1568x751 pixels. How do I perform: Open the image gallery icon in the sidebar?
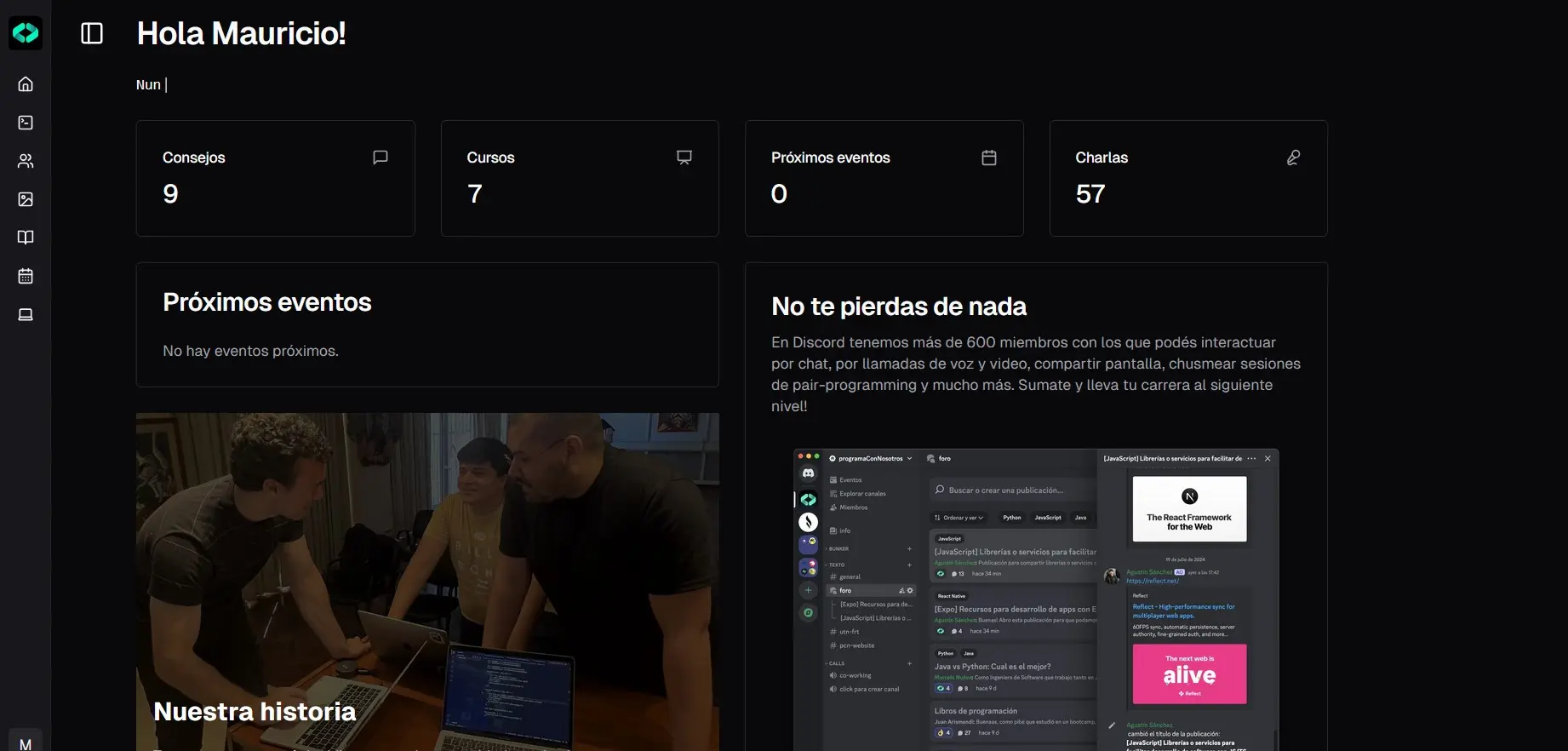(26, 199)
